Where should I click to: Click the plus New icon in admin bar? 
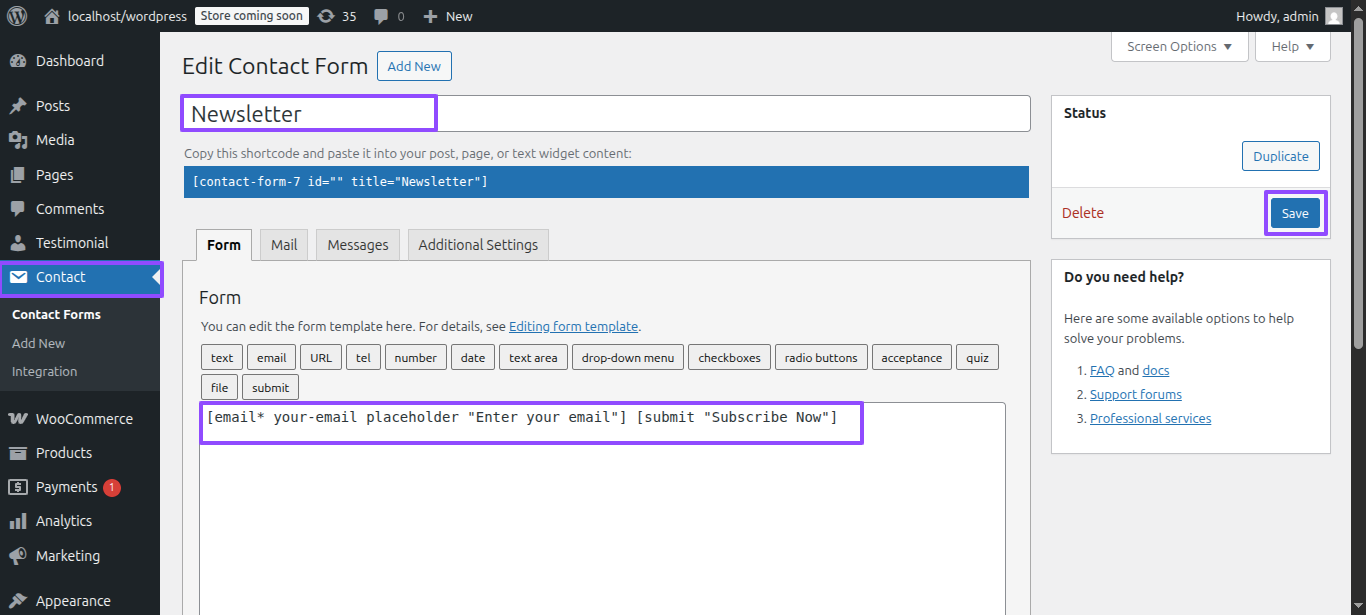click(430, 16)
